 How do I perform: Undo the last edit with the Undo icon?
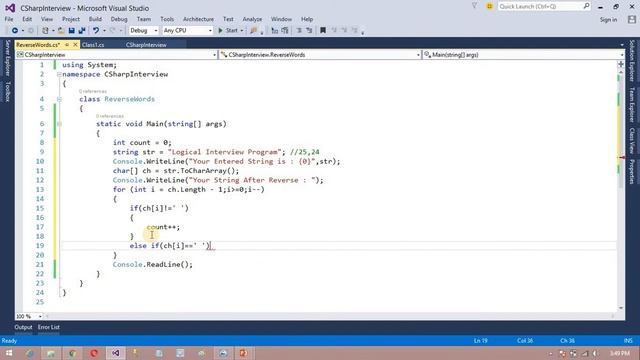point(96,31)
